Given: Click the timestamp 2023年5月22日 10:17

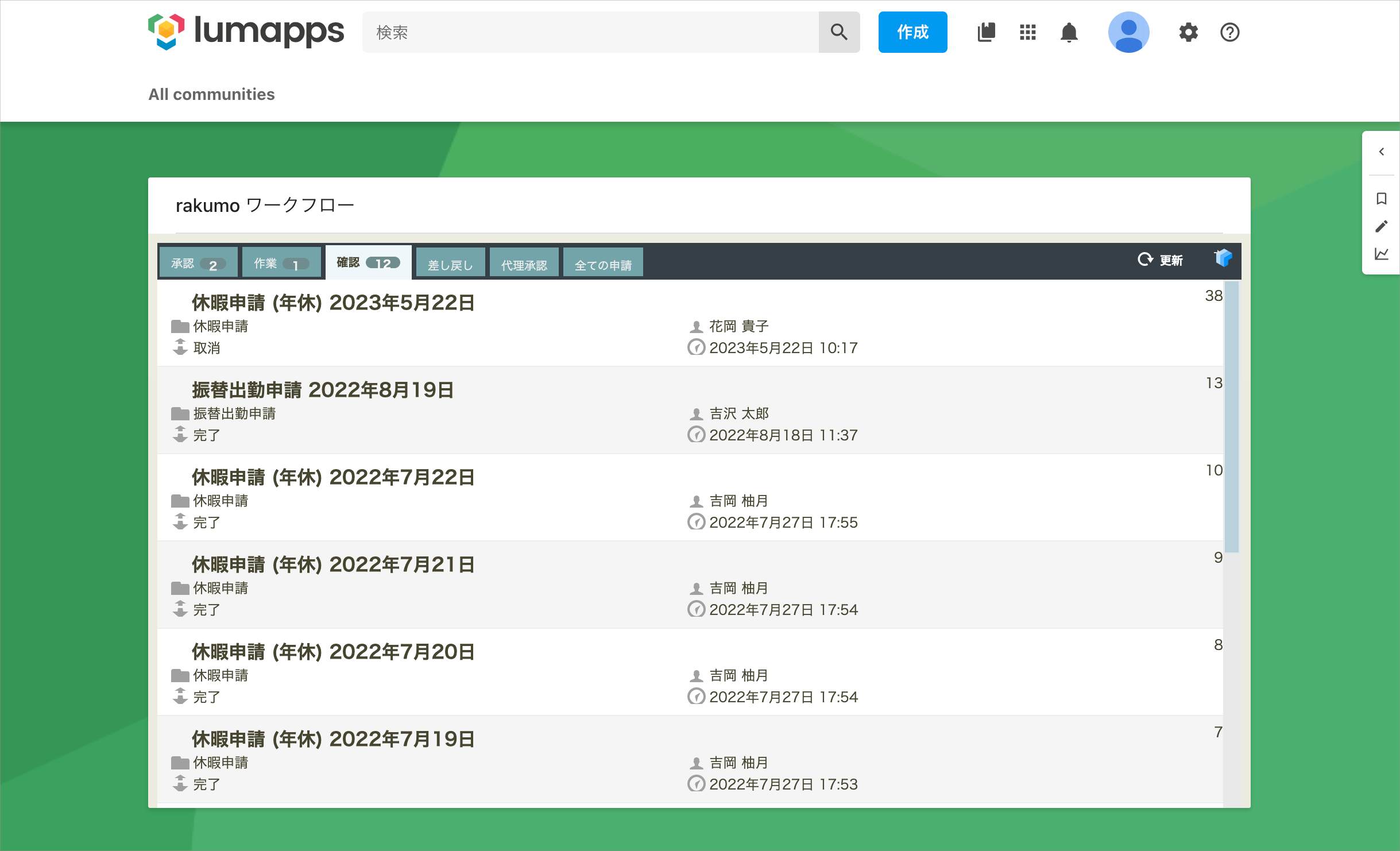Looking at the screenshot, I should click(x=783, y=348).
